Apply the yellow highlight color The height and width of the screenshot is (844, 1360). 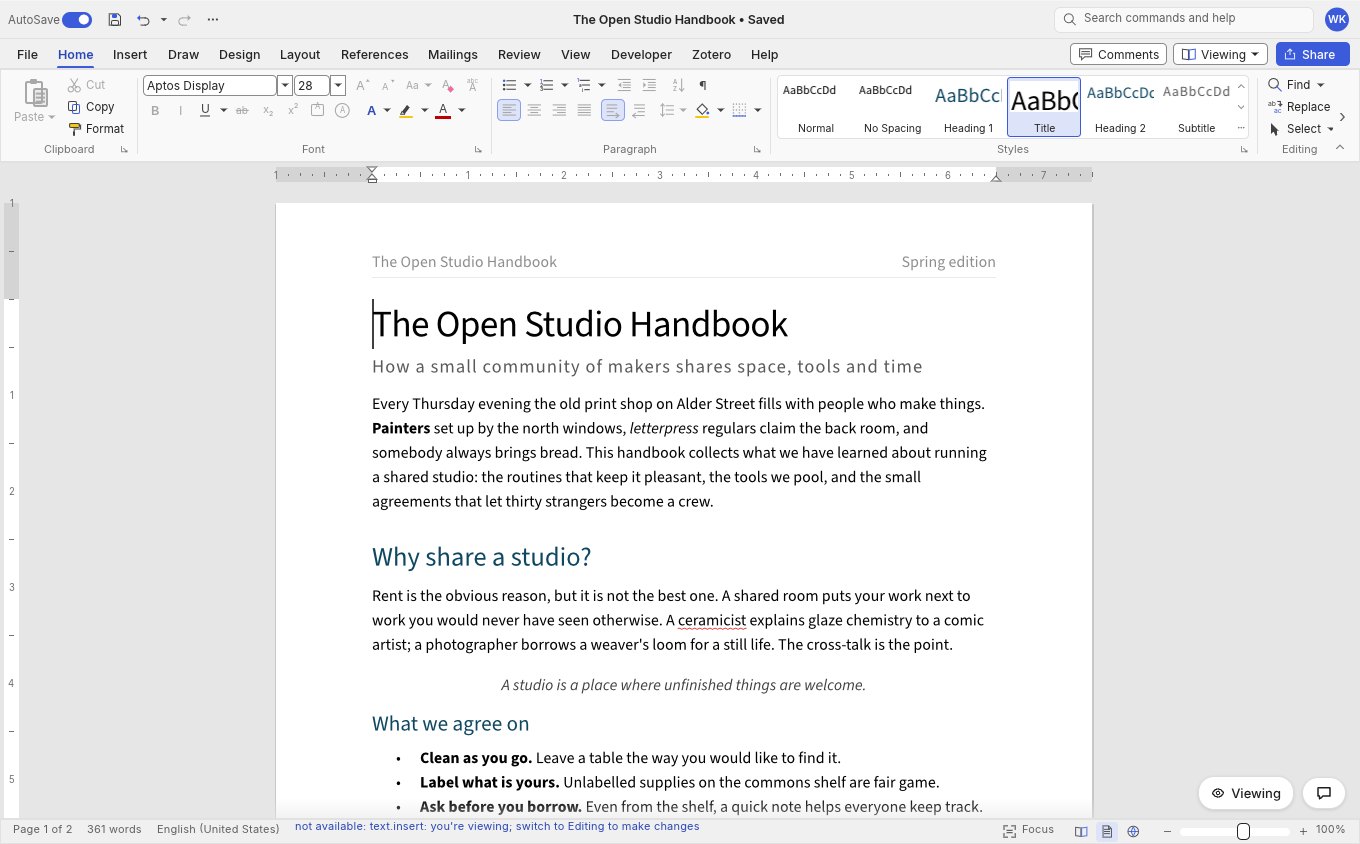click(x=406, y=110)
